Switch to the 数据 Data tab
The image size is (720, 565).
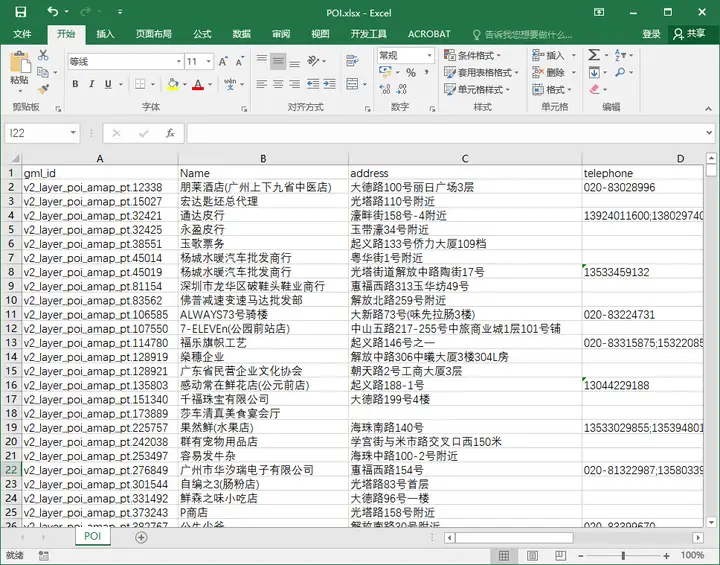241,34
